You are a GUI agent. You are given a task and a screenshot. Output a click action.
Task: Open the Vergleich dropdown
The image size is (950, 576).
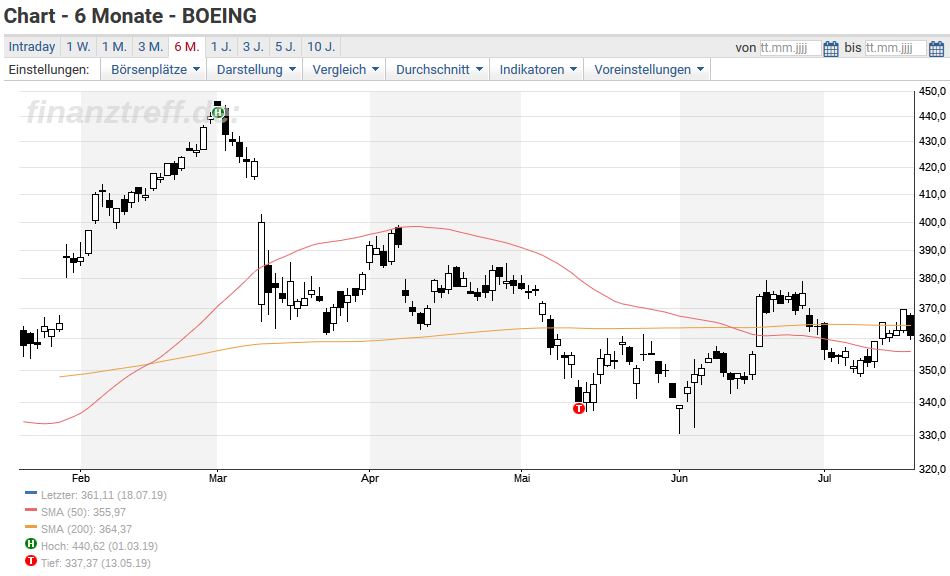click(344, 70)
